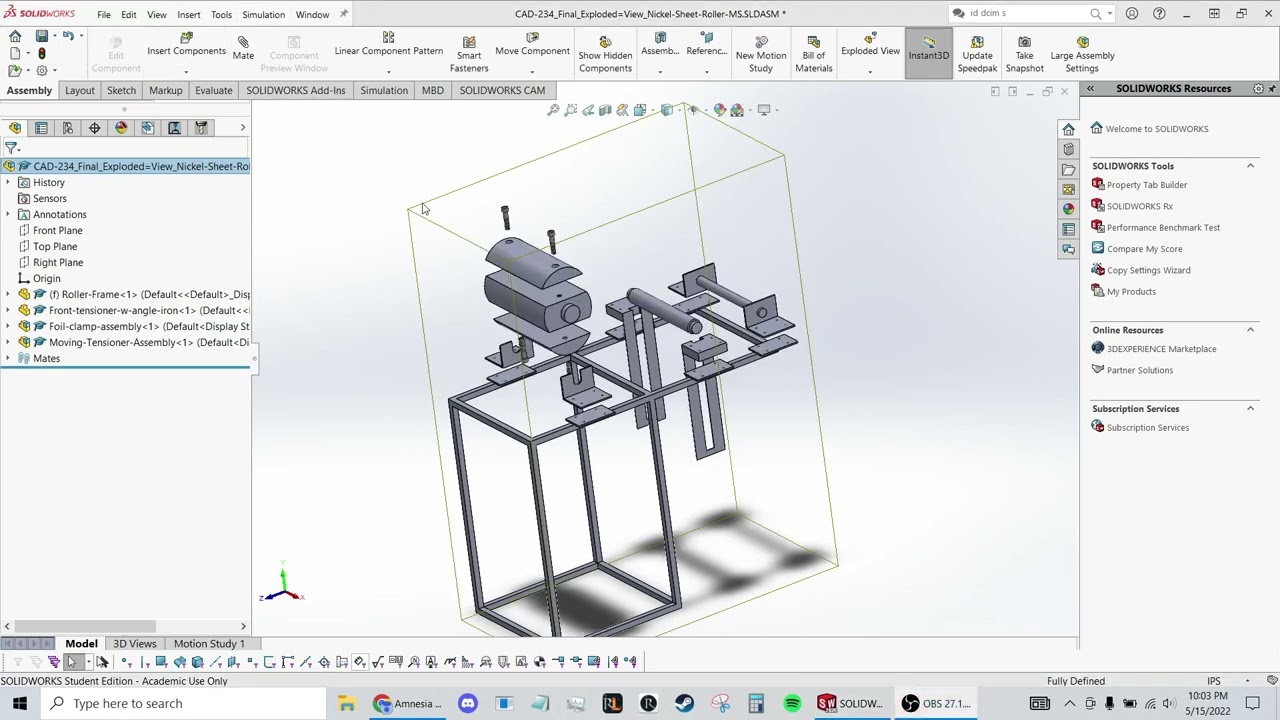This screenshot has width=1280, height=720.
Task: Open Appearances tab in task pane
Action: pos(1068,209)
